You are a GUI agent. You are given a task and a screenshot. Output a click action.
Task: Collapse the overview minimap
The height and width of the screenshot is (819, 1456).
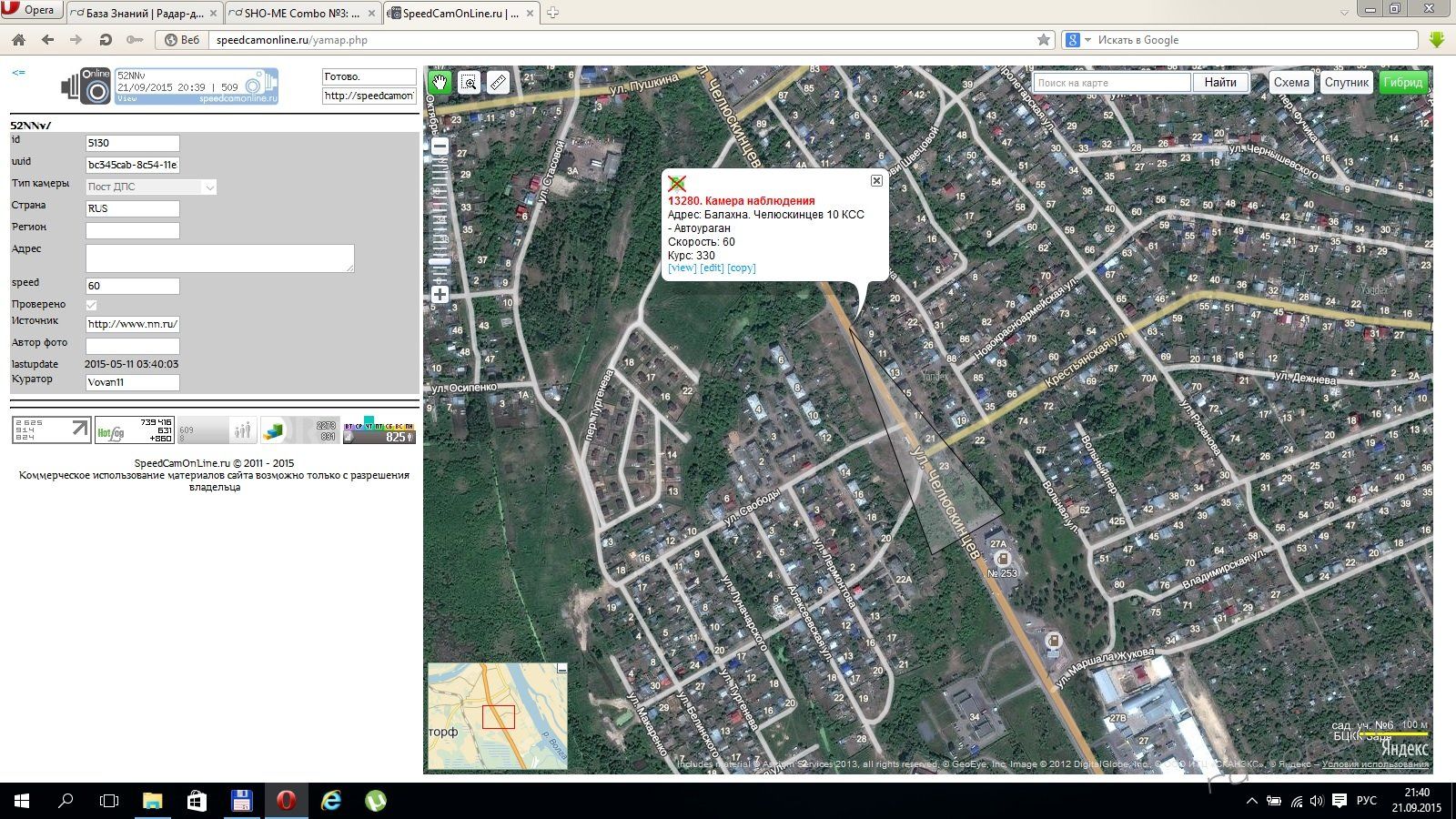pyautogui.click(x=561, y=669)
